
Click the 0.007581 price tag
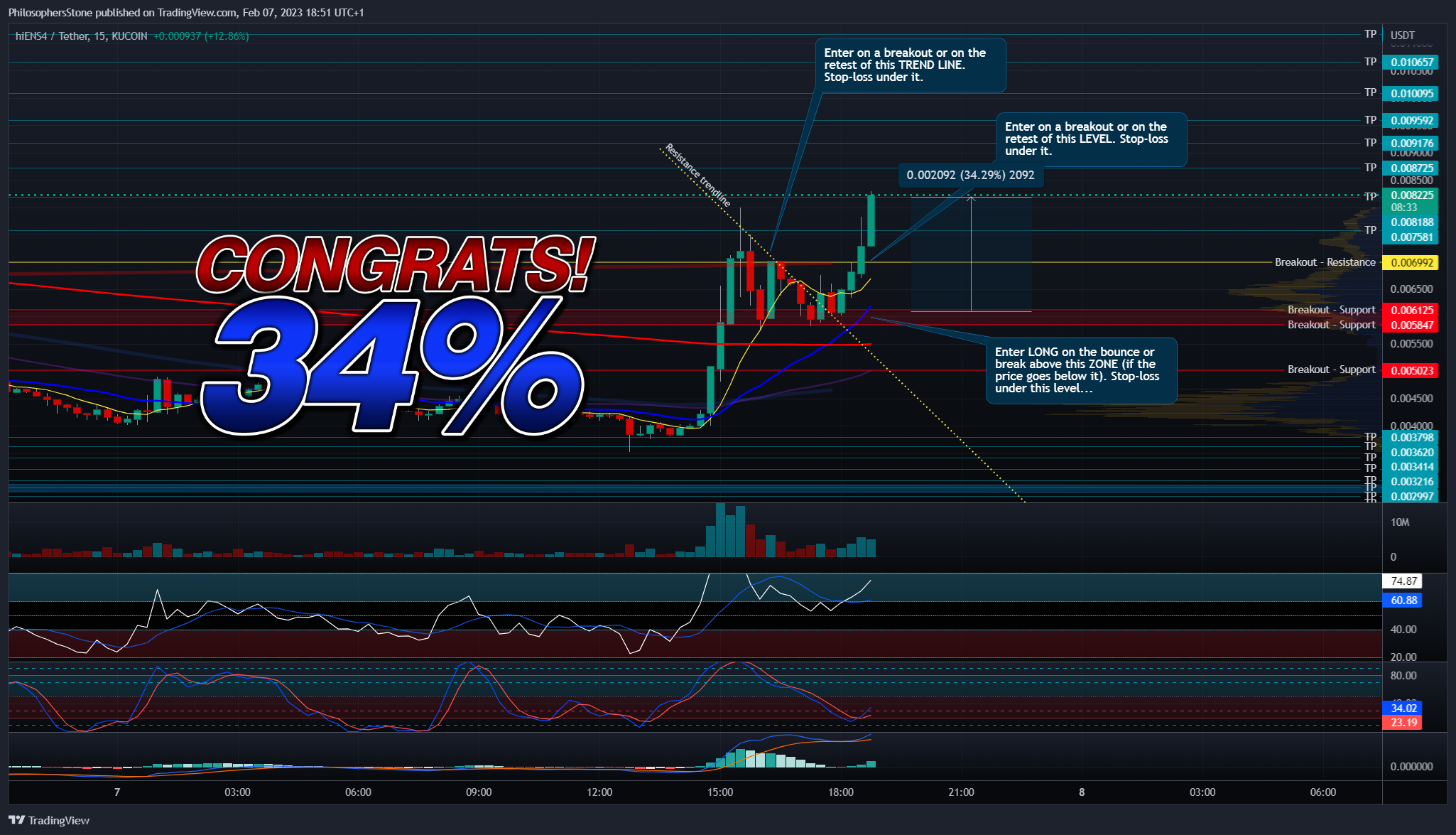1411,237
